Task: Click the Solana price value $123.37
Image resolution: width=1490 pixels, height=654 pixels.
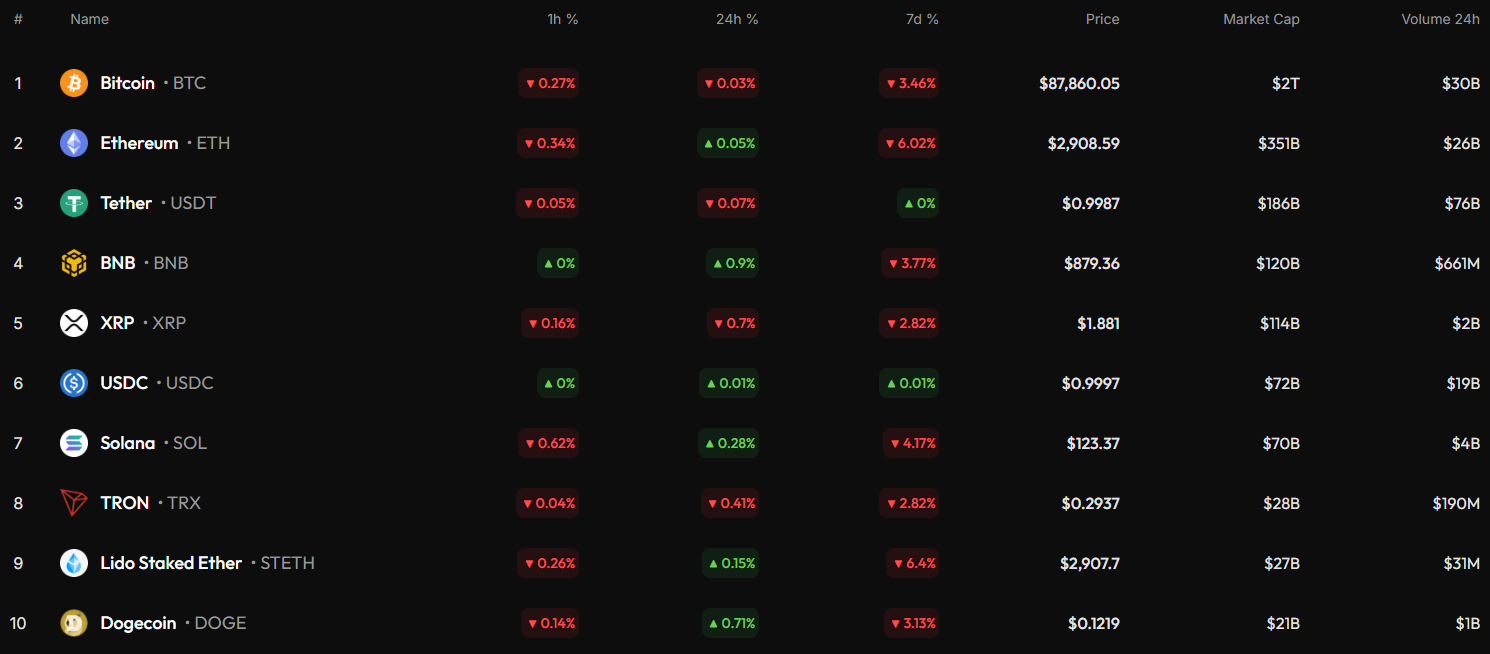Action: (x=1092, y=443)
